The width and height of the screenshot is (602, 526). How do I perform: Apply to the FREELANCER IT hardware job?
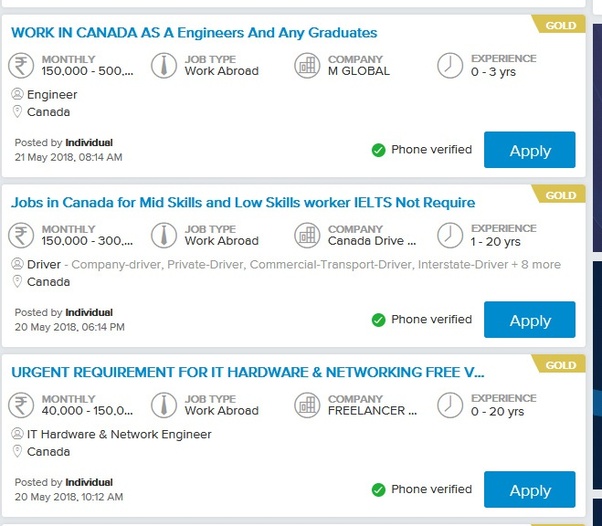pyautogui.click(x=529, y=490)
